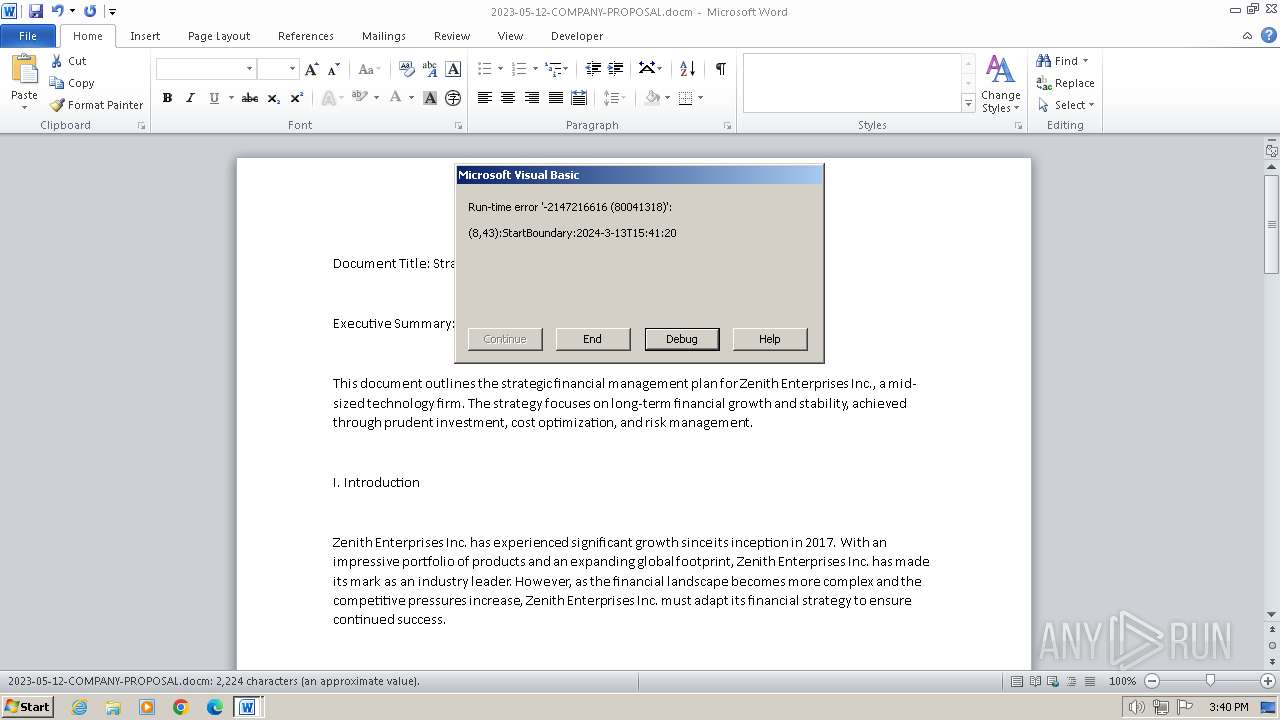This screenshot has width=1280, height=720.
Task: Toggle Justify alignment
Action: pyautogui.click(x=555, y=98)
